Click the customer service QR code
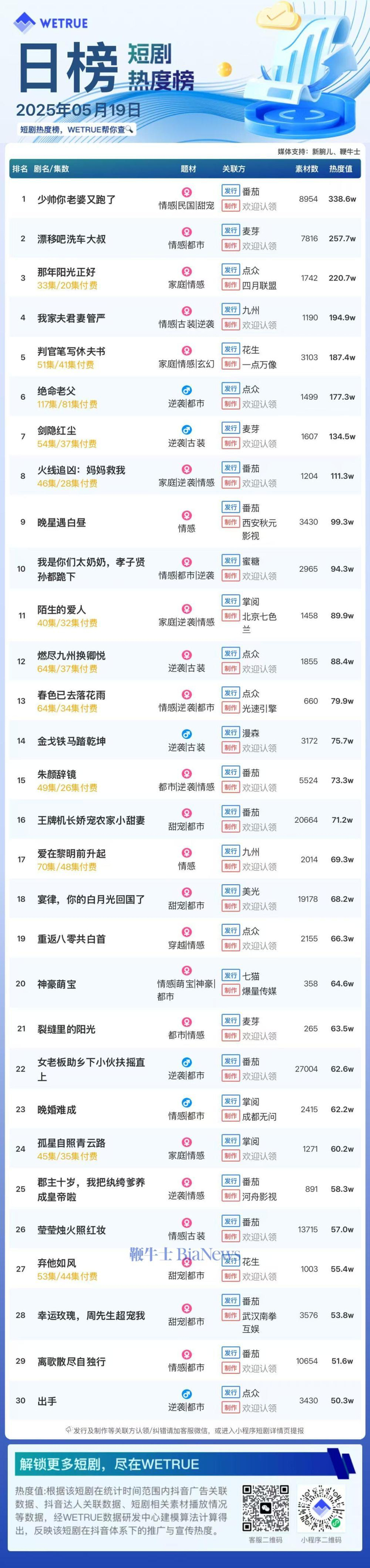 (265, 1508)
